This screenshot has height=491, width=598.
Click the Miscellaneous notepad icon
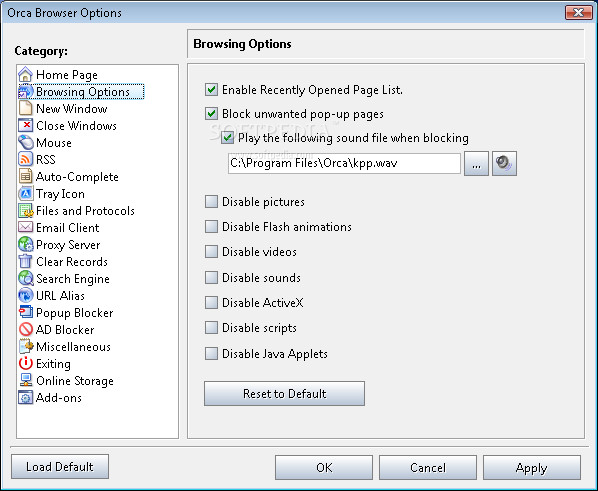26,346
